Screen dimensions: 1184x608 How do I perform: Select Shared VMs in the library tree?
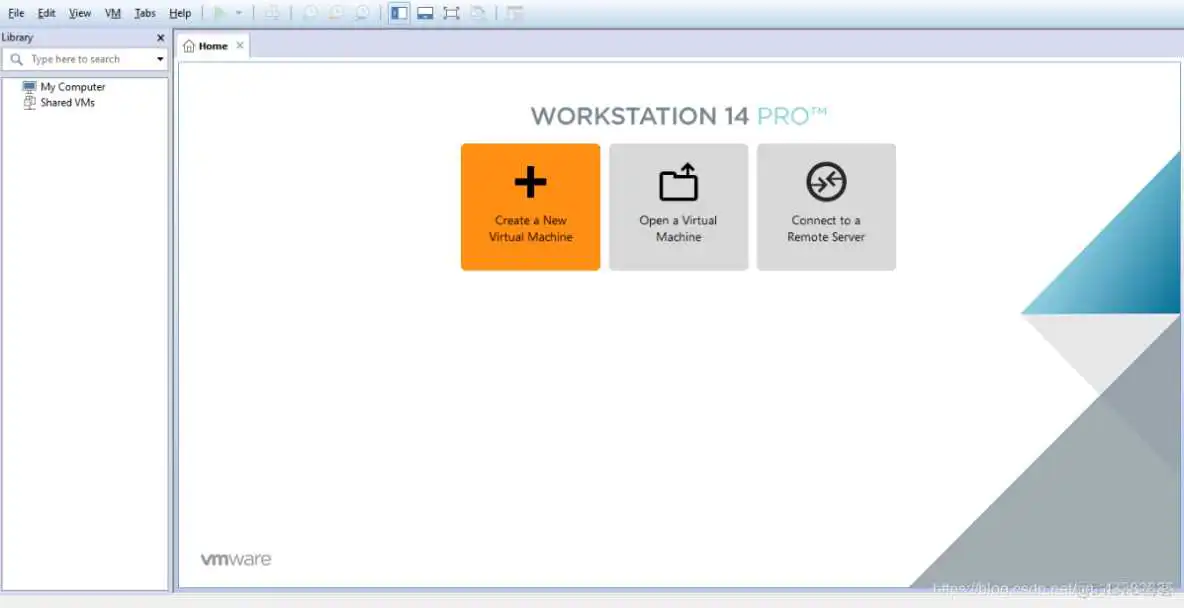point(67,102)
